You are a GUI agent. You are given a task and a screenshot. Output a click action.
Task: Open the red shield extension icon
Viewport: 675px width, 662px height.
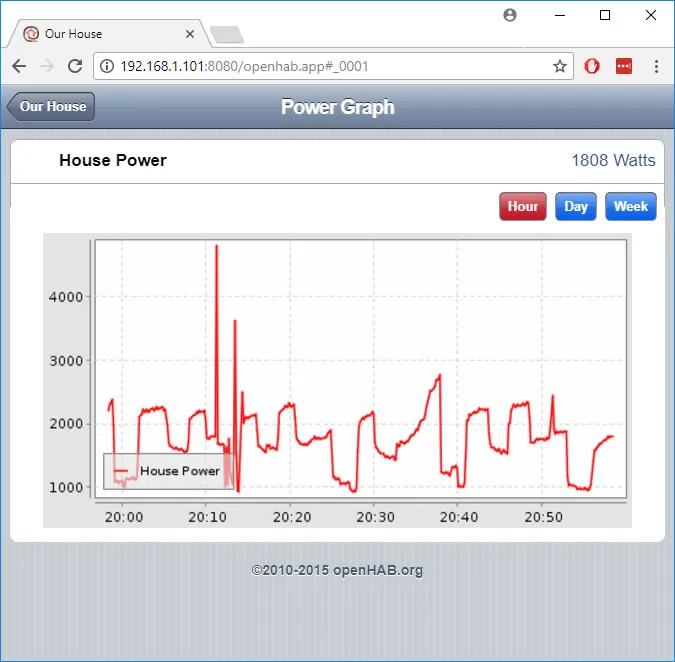[x=592, y=66]
